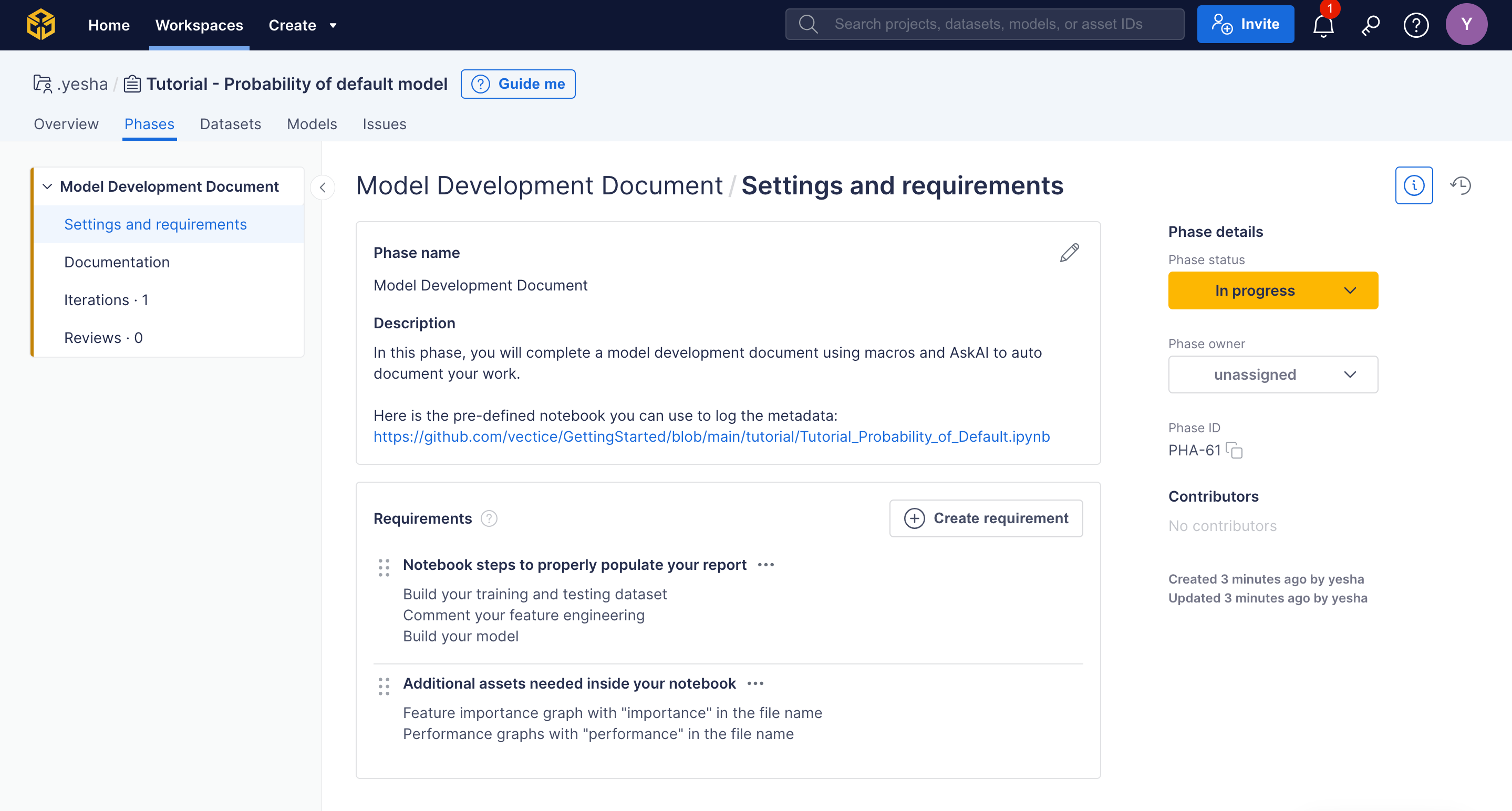Open the GitHub tutorial notebook link

711,436
